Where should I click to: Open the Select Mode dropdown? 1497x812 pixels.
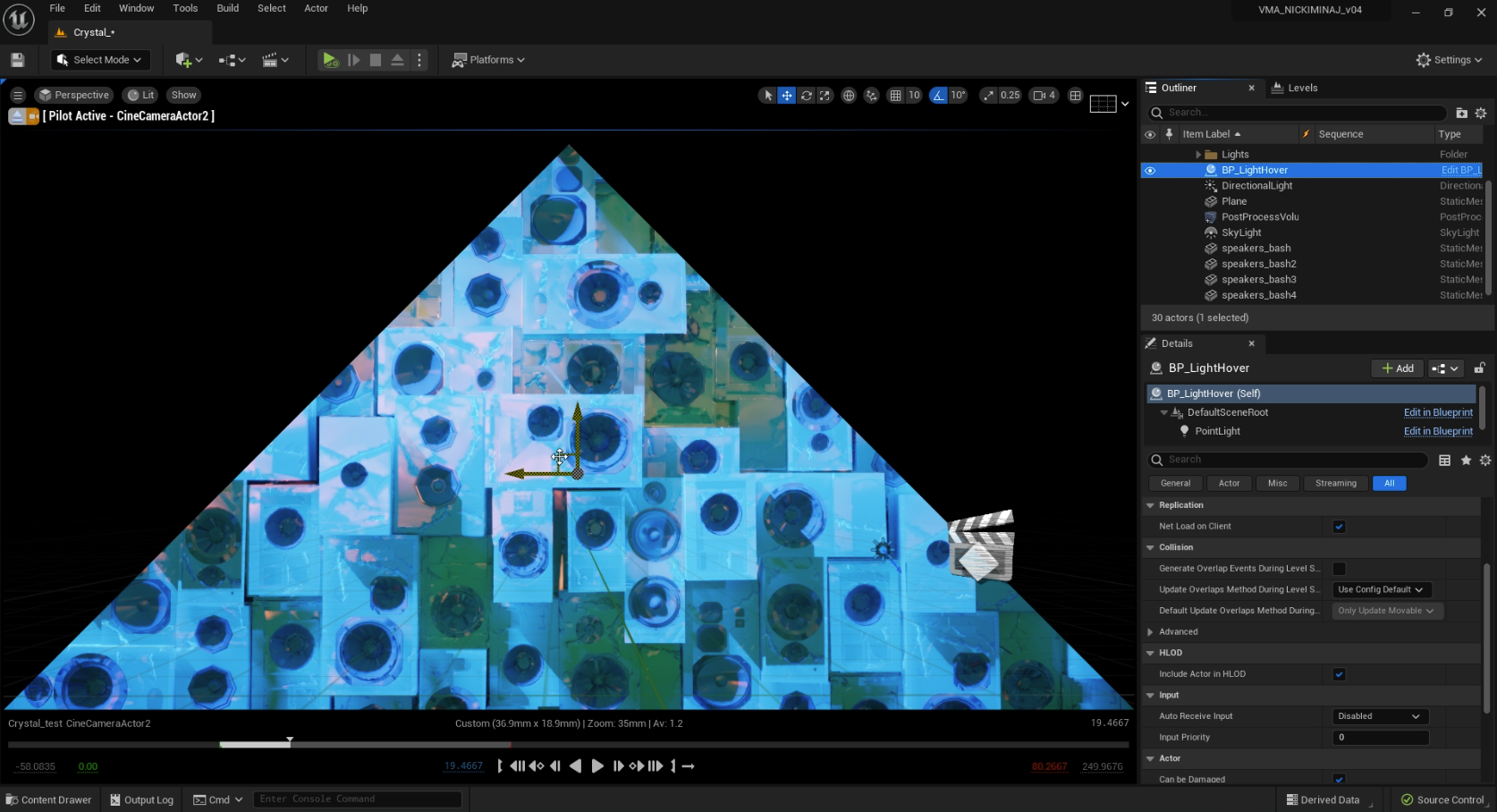pos(99,60)
